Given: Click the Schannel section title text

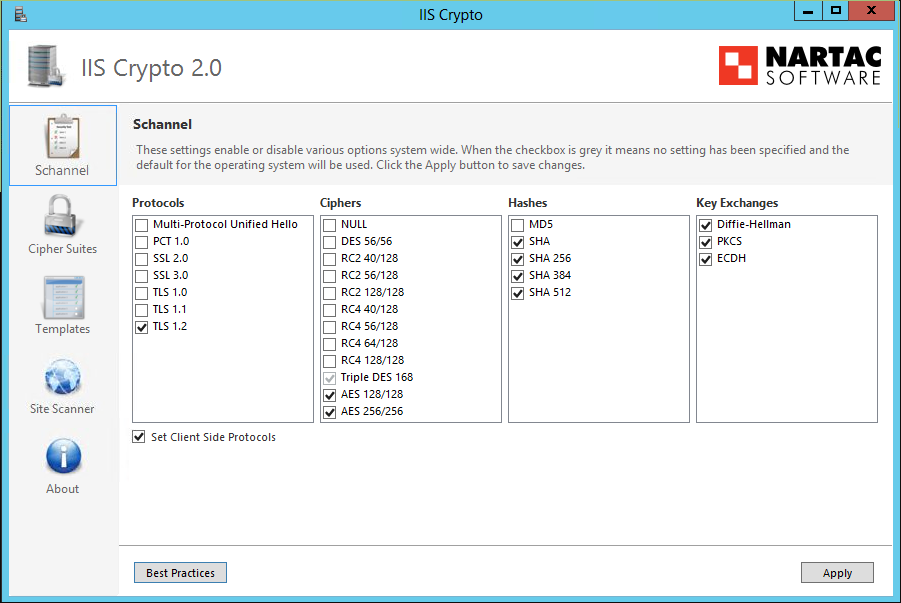Looking at the screenshot, I should (163, 124).
